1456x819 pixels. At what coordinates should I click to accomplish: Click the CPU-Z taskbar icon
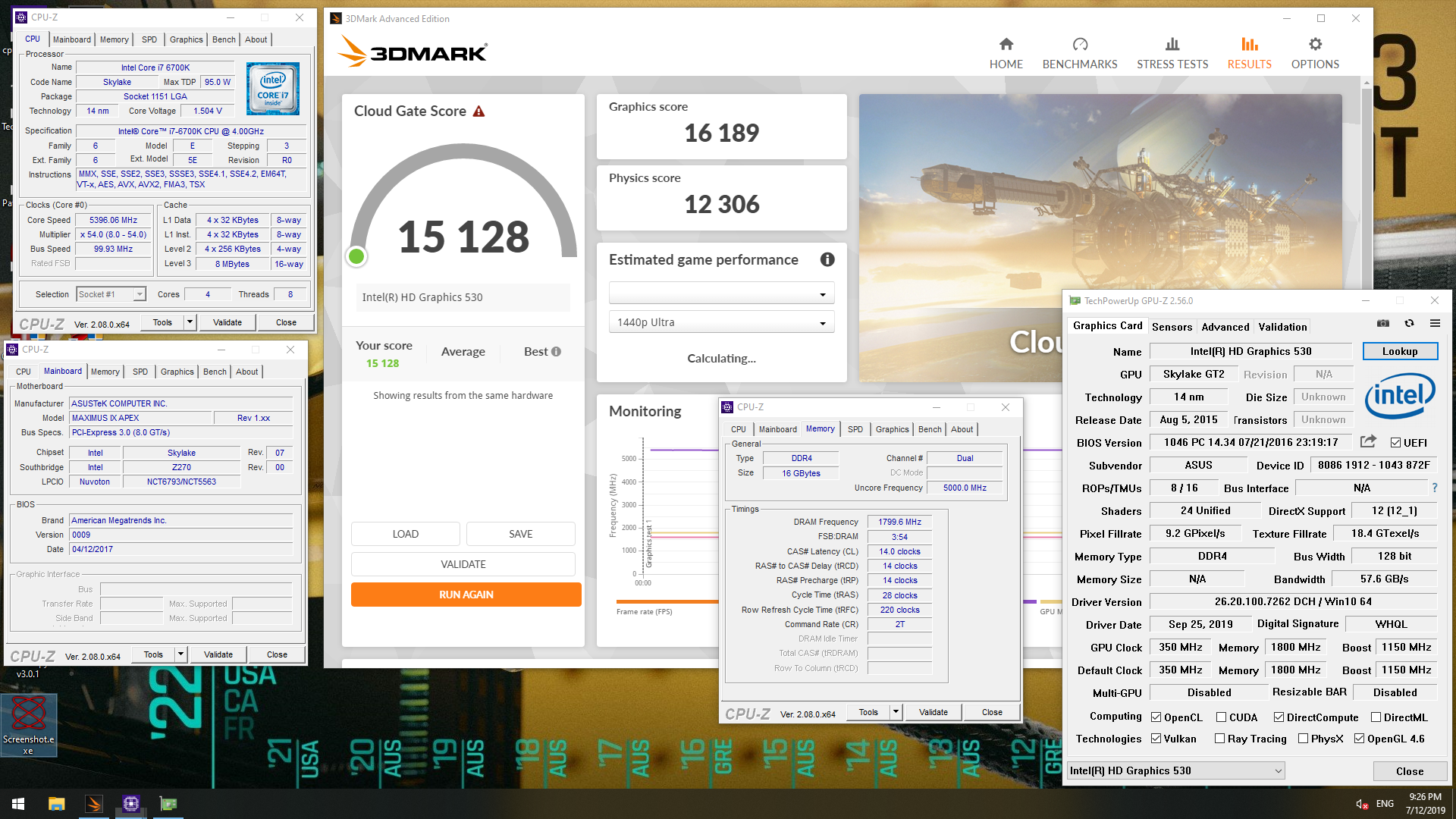pyautogui.click(x=130, y=804)
